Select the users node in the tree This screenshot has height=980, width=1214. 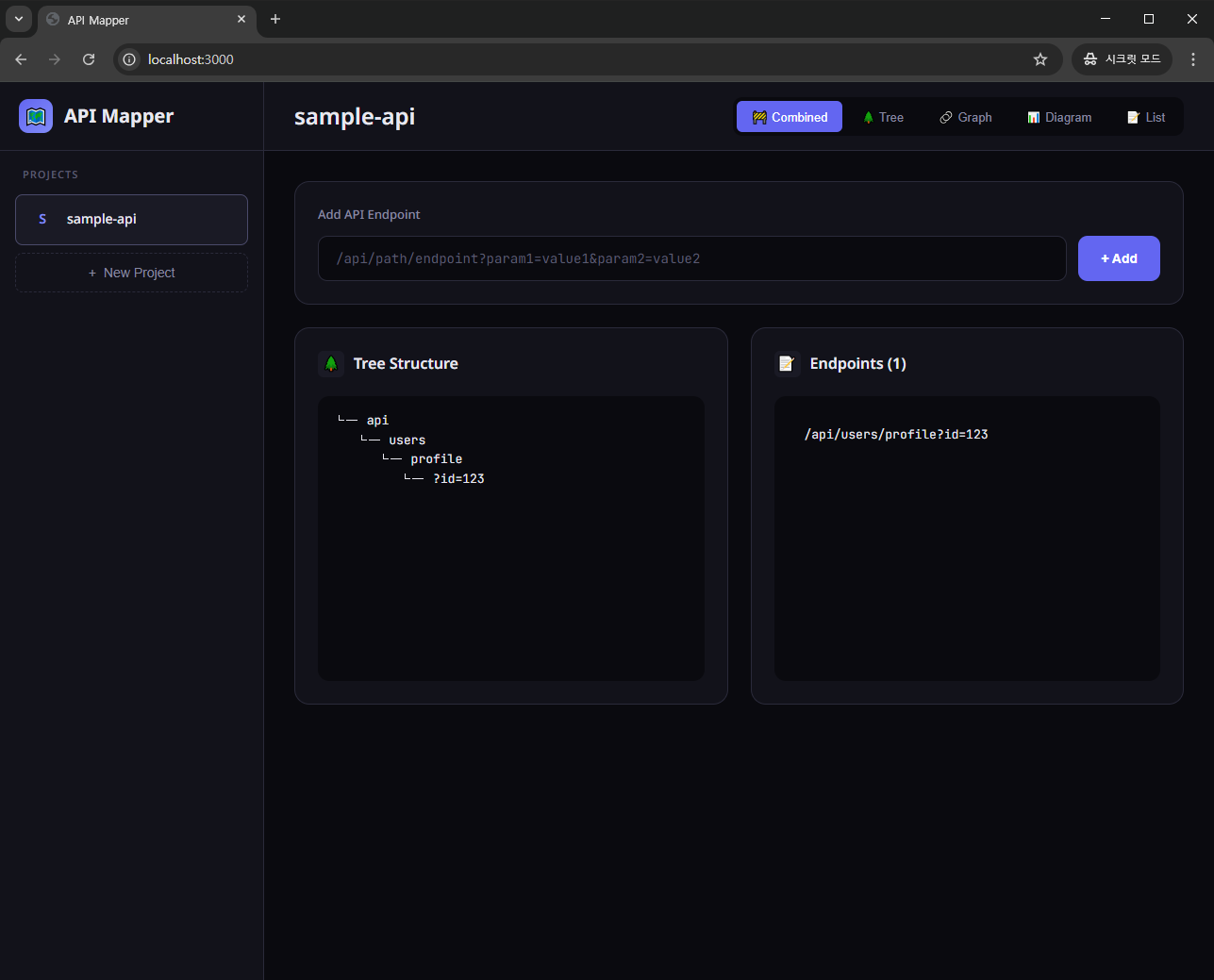(407, 440)
